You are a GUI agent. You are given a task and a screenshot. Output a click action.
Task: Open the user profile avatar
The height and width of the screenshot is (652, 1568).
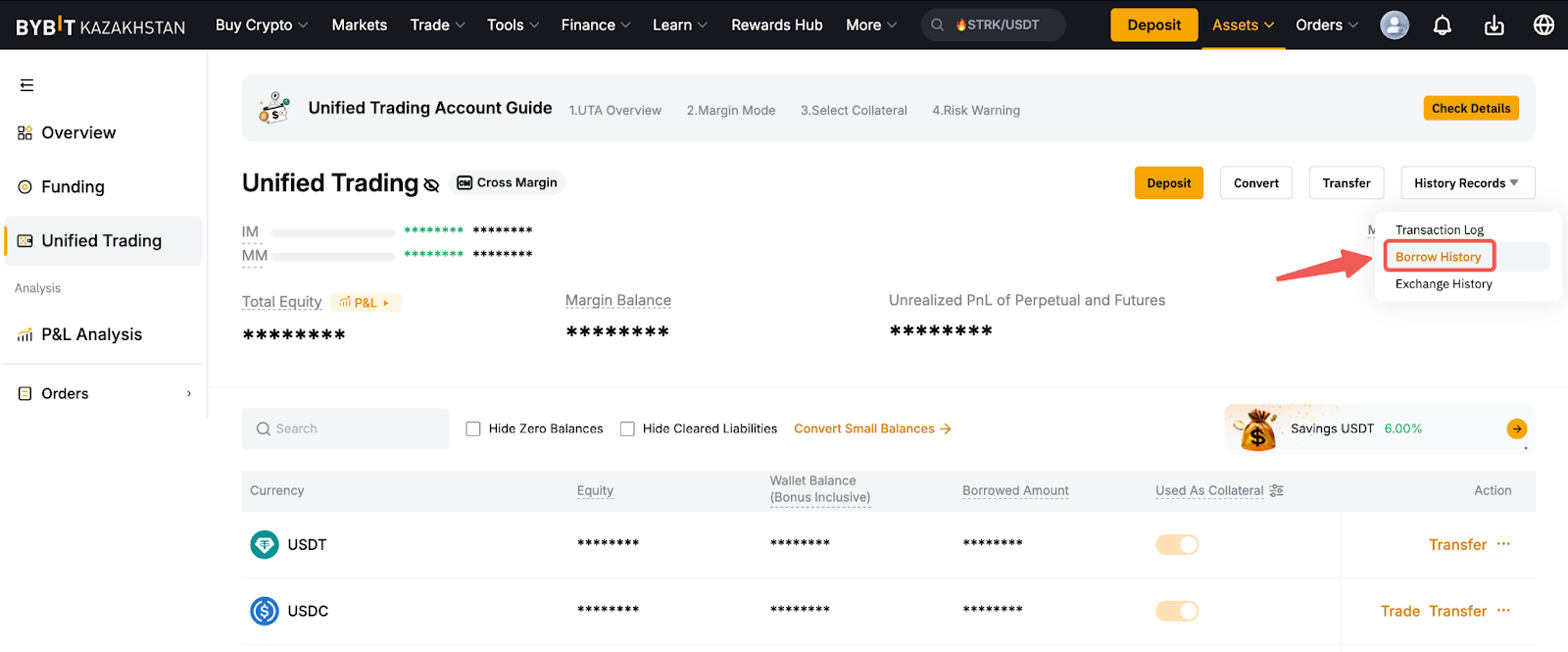coord(1394,25)
